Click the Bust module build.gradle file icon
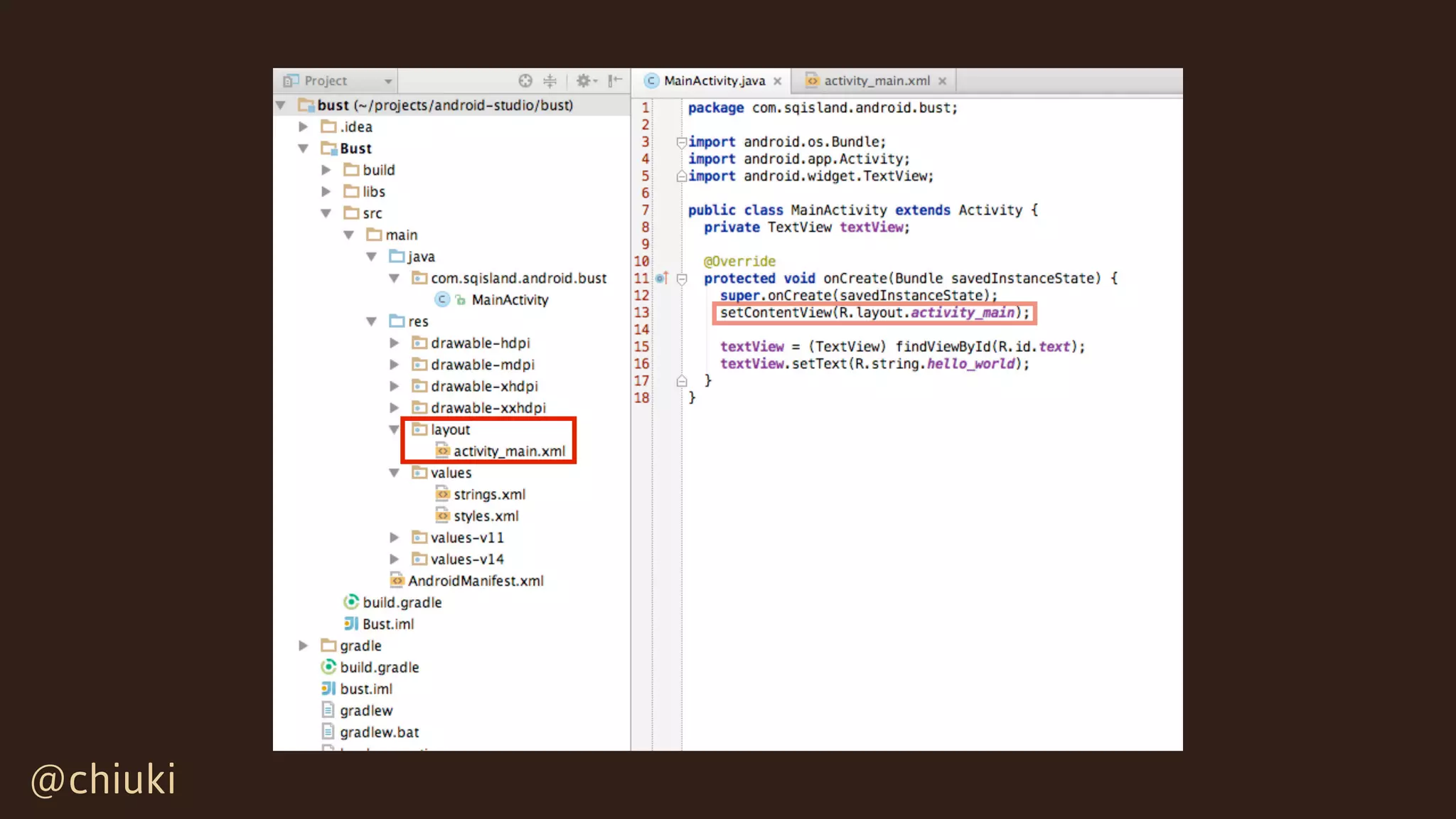Viewport: 1456px width, 819px height. pyautogui.click(x=350, y=602)
